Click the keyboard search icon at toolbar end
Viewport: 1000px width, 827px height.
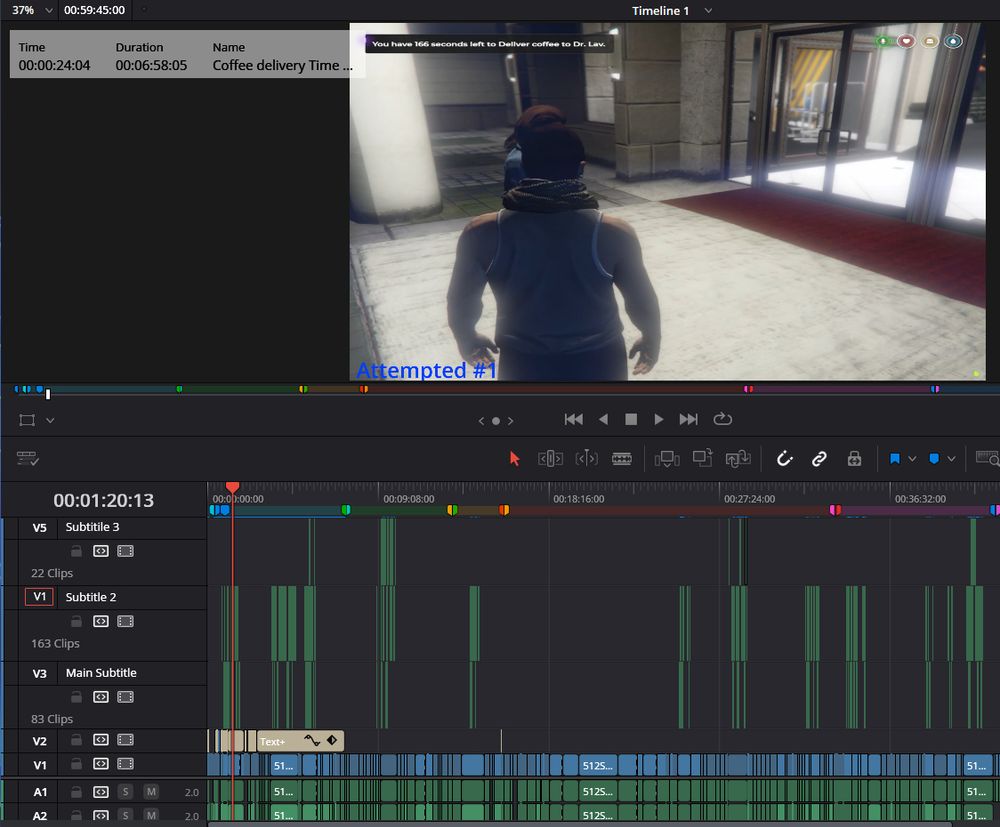[x=988, y=458]
